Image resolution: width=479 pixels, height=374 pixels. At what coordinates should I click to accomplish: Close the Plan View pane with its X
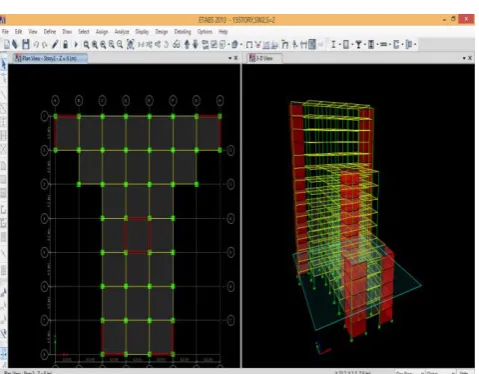tap(236, 58)
